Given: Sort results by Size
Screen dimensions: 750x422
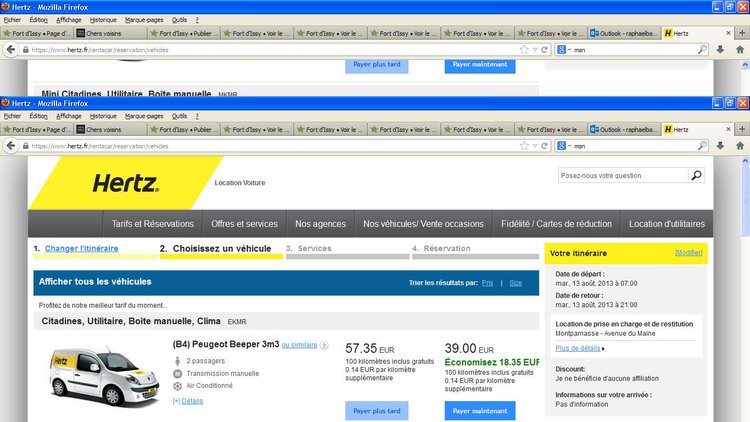Looking at the screenshot, I should point(516,283).
